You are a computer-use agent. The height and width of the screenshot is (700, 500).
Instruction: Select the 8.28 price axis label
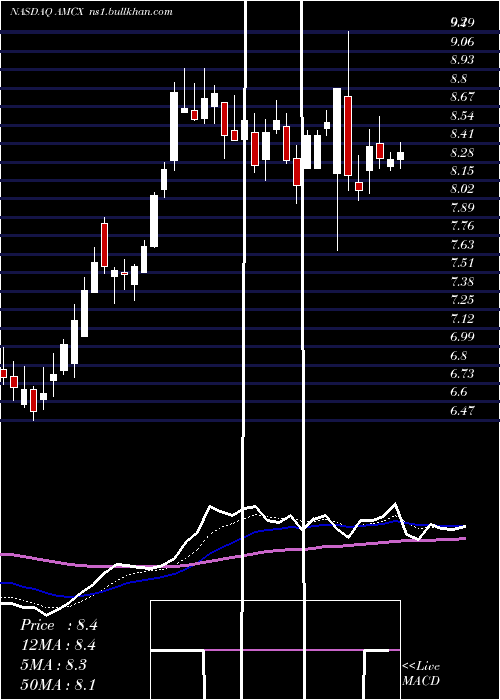(x=462, y=153)
